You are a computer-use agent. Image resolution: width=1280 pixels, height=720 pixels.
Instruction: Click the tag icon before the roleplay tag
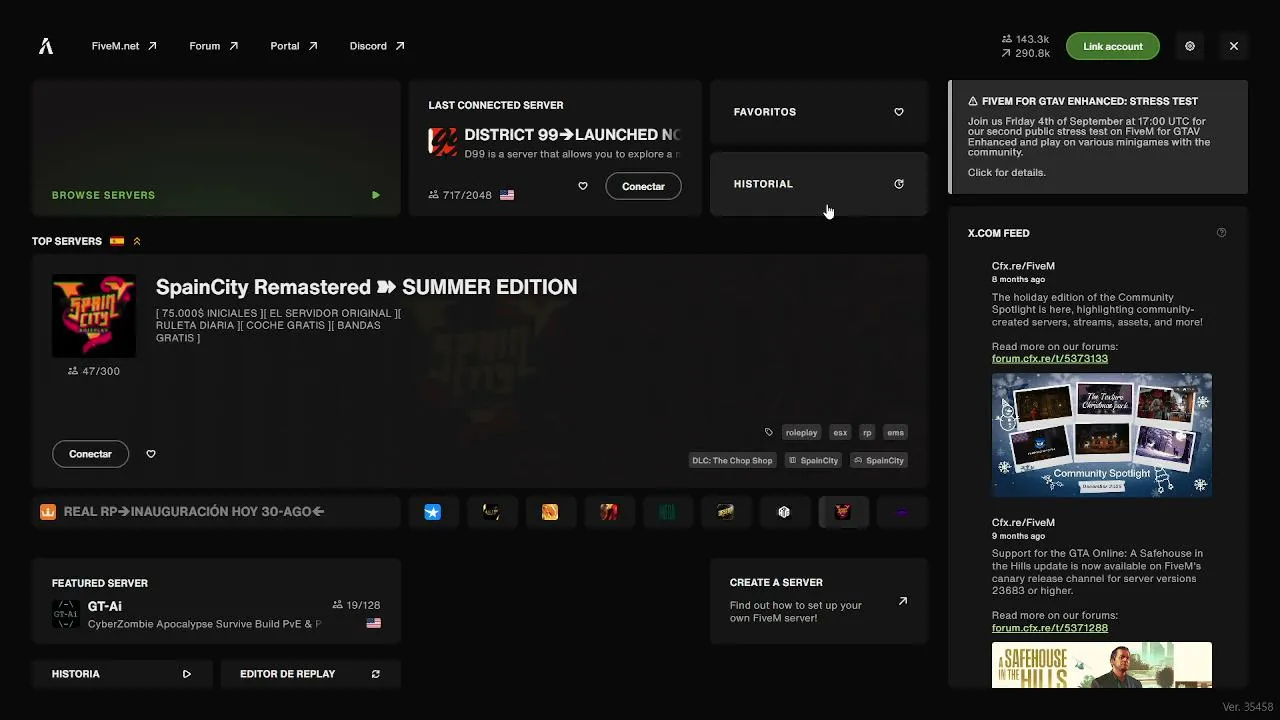point(769,433)
